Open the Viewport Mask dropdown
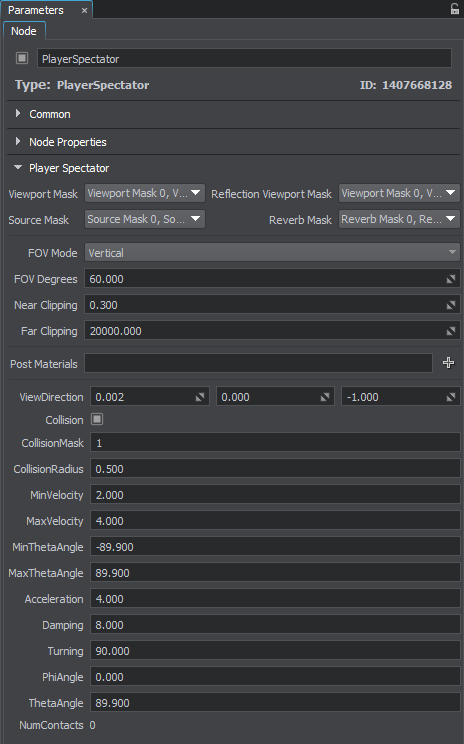464x744 pixels. [x=145, y=193]
